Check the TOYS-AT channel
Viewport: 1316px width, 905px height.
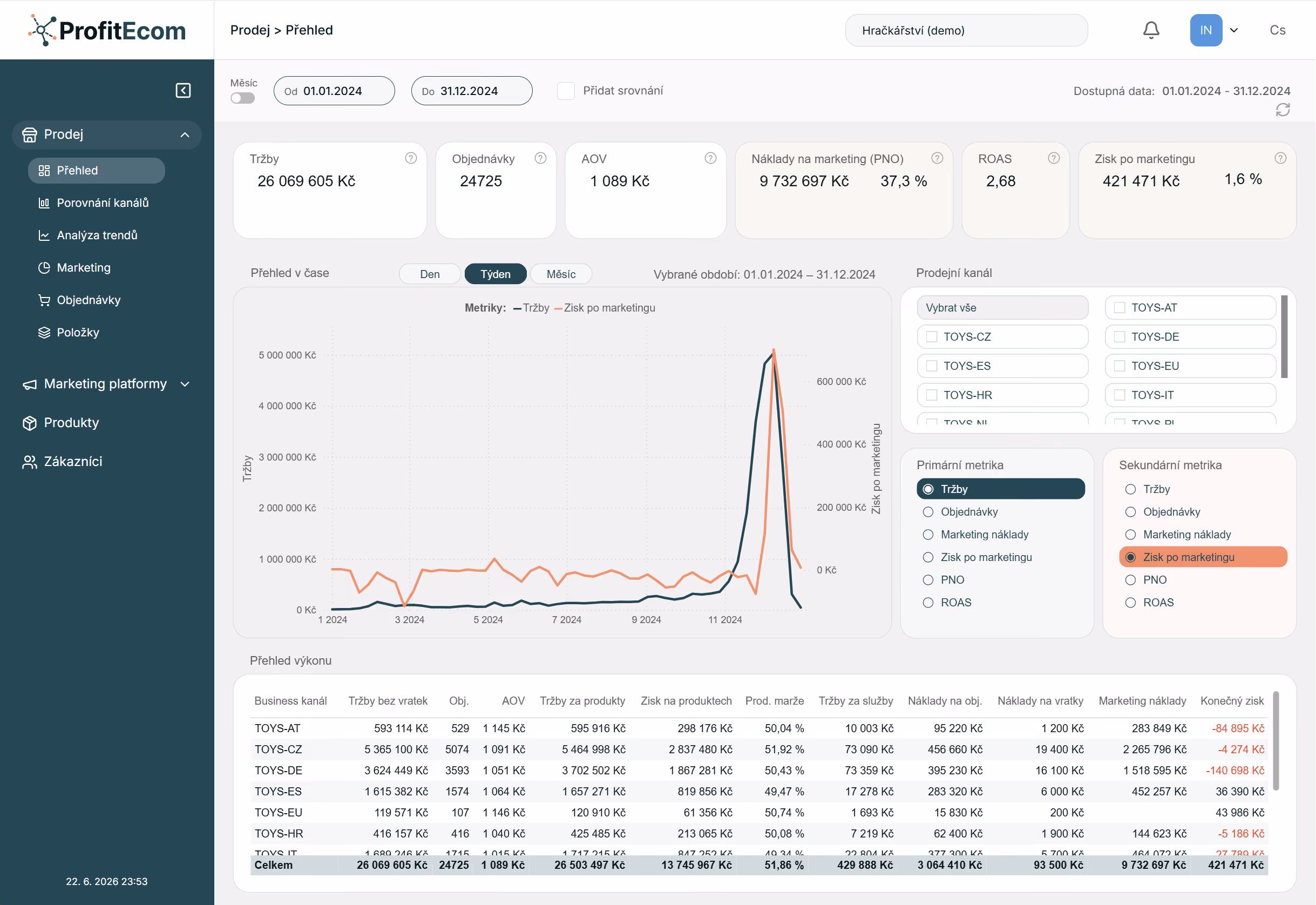point(1120,307)
